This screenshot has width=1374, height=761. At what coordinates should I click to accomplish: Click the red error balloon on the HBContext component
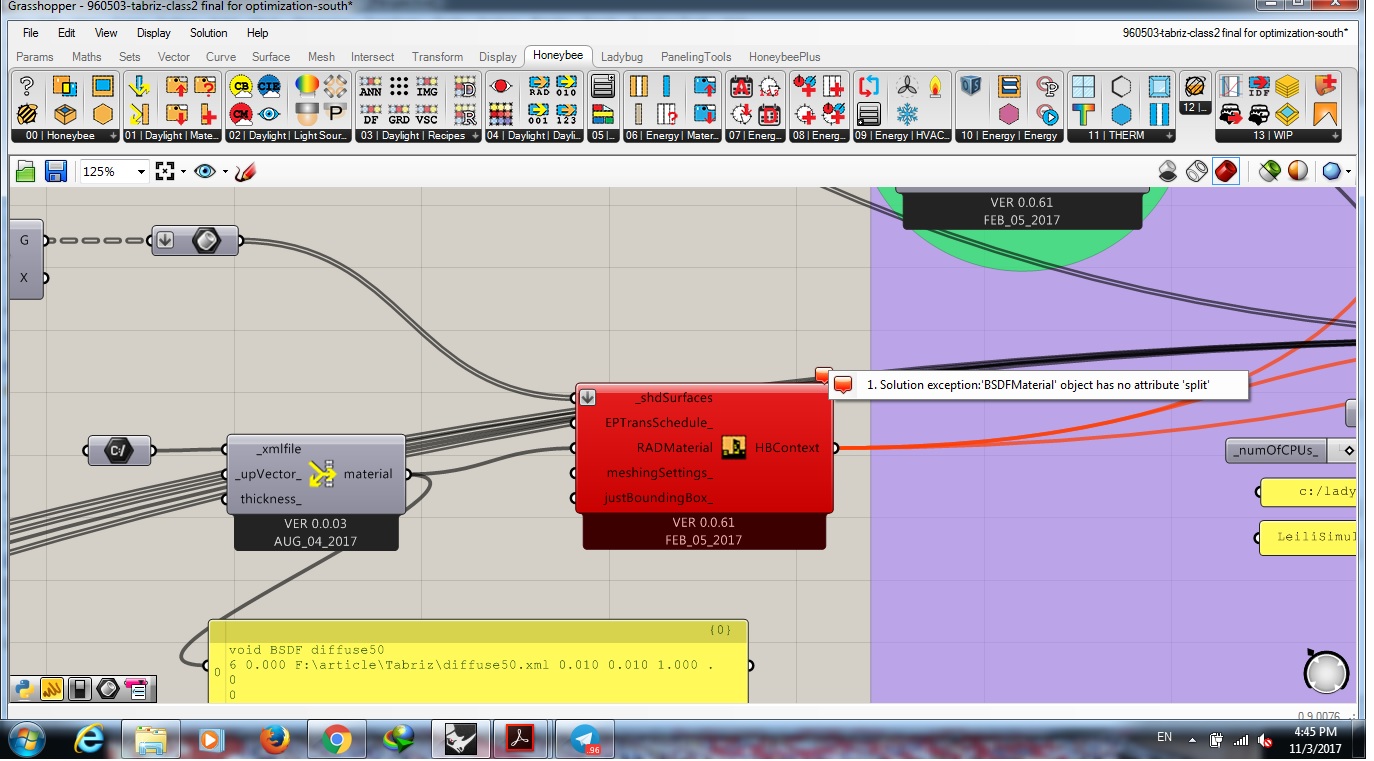(823, 375)
